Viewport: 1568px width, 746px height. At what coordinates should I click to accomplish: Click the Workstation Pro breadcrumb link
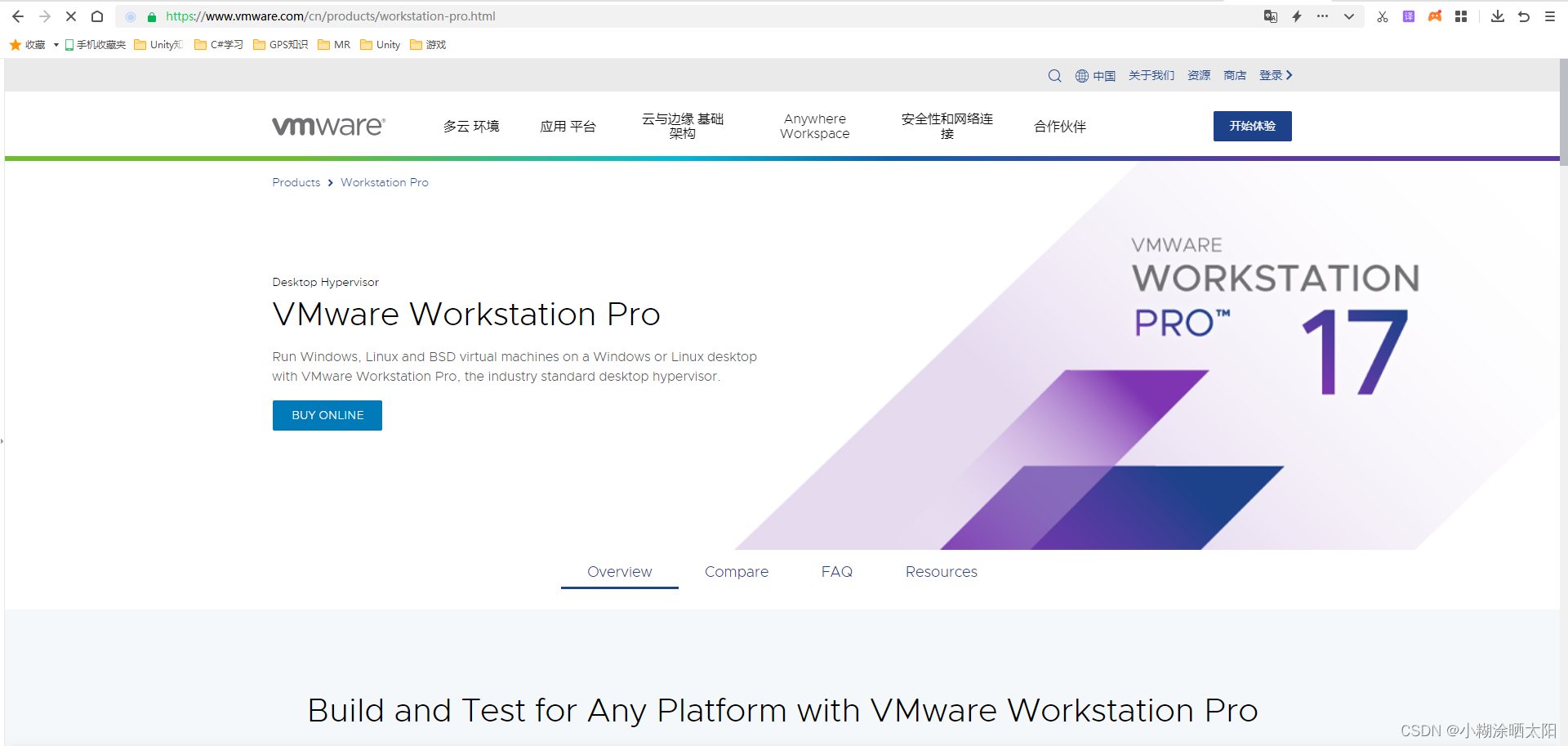tap(385, 182)
